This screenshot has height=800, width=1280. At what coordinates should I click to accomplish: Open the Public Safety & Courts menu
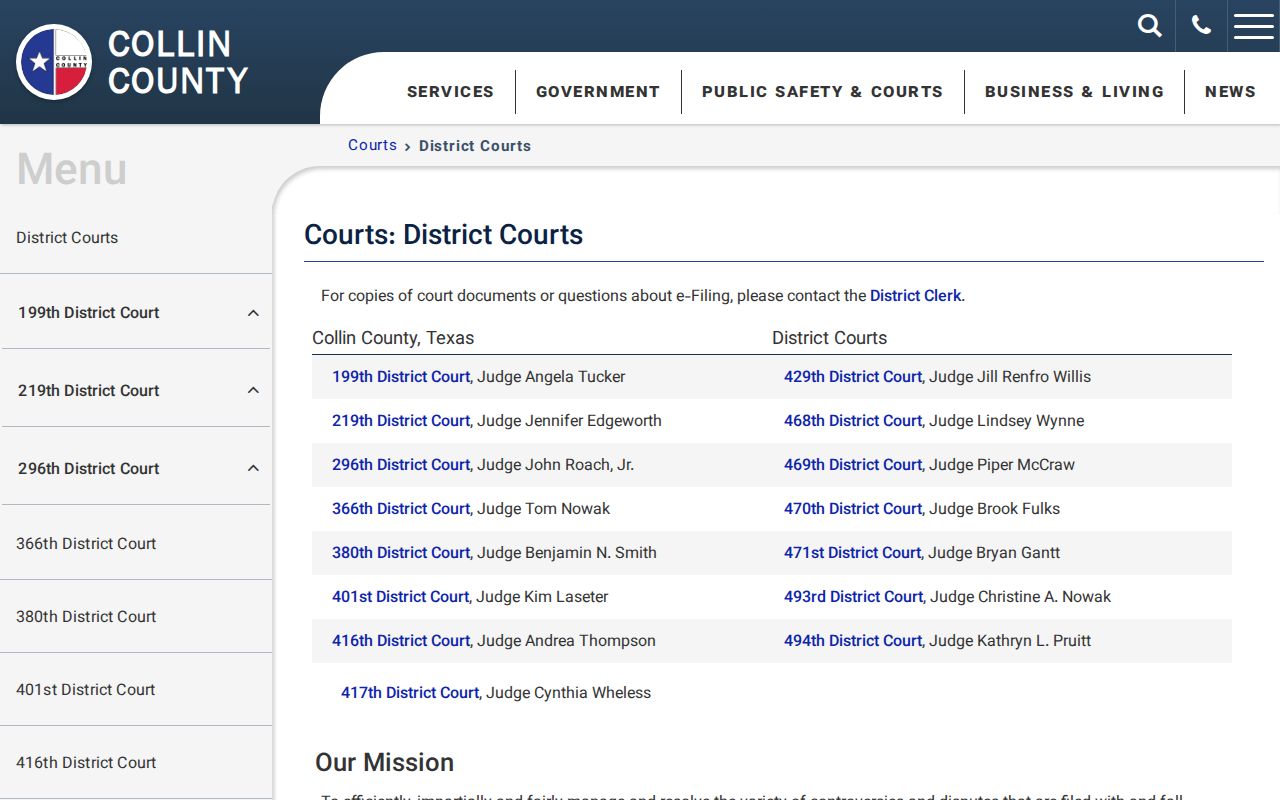(822, 92)
